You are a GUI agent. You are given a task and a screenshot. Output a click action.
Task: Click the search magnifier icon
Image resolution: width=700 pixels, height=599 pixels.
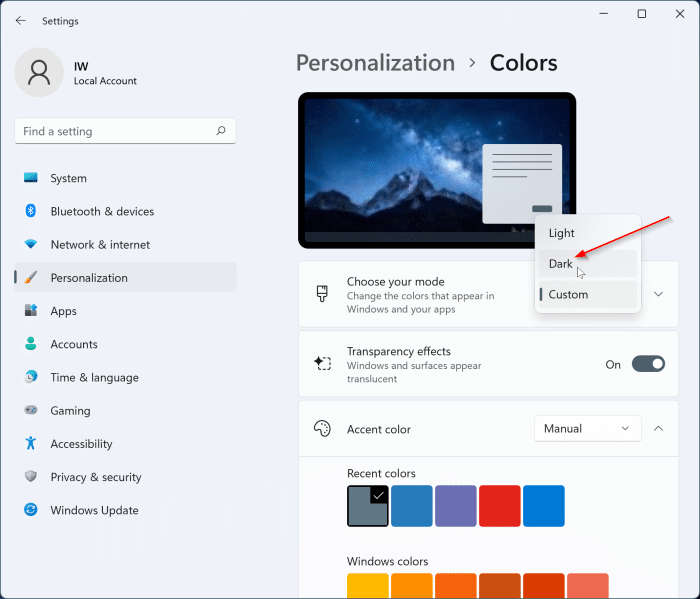(x=221, y=131)
